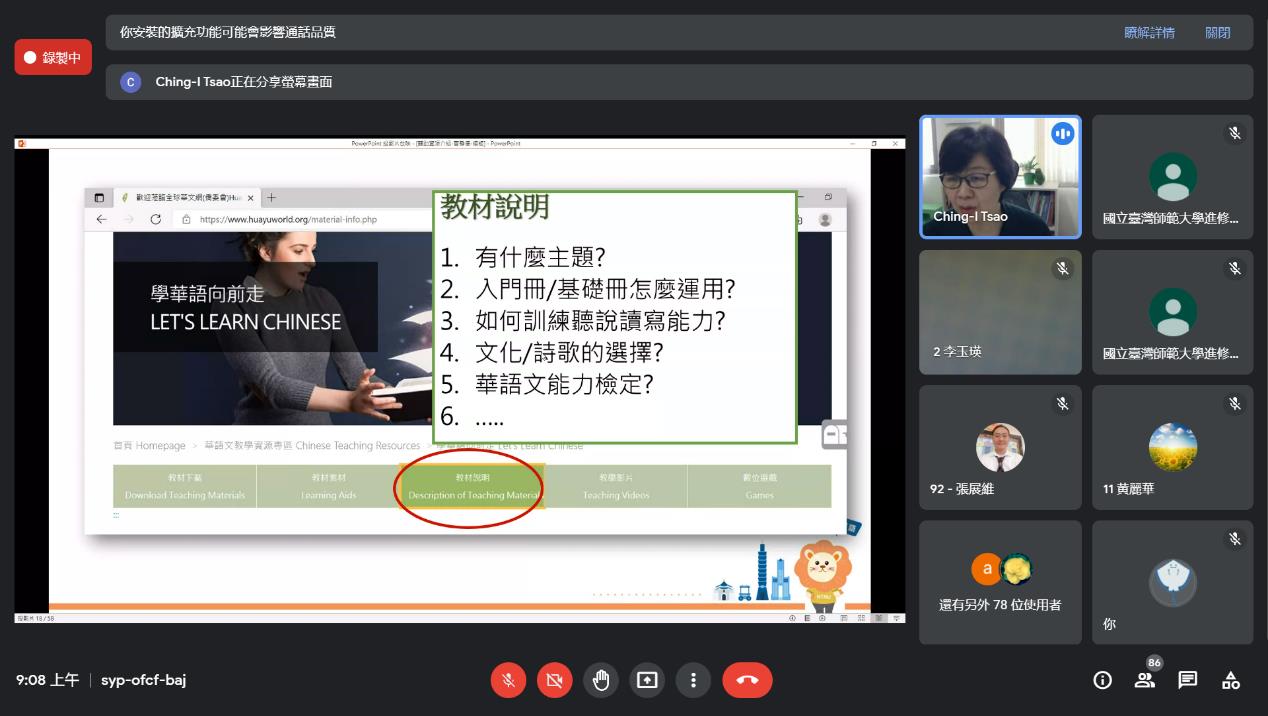Unmute your microphone
Screen dimensions: 1268x716
click(x=508, y=680)
